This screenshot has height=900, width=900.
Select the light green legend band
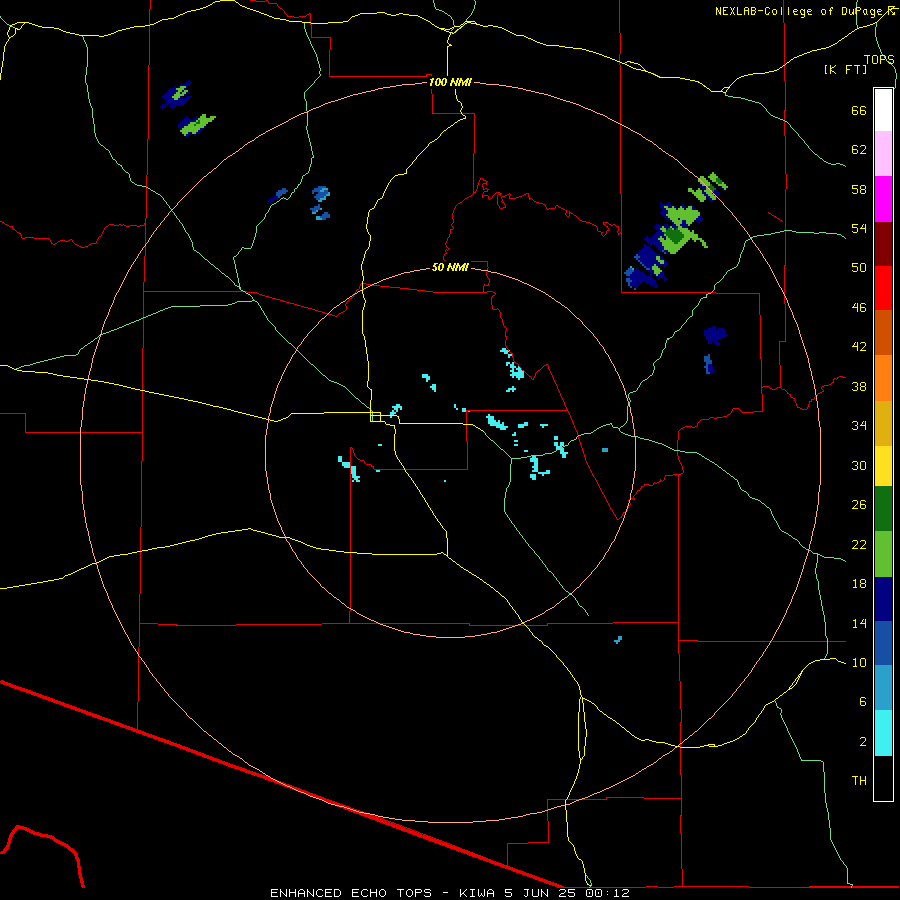[883, 554]
